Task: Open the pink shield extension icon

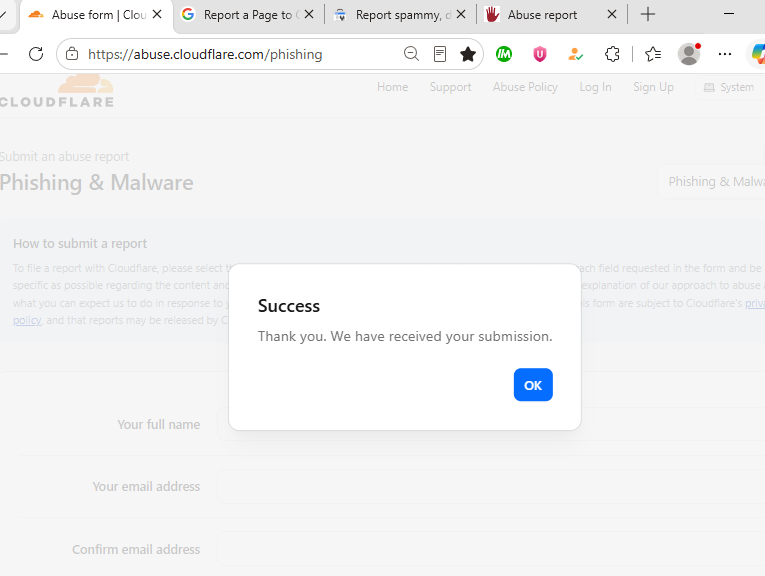Action: 540,54
